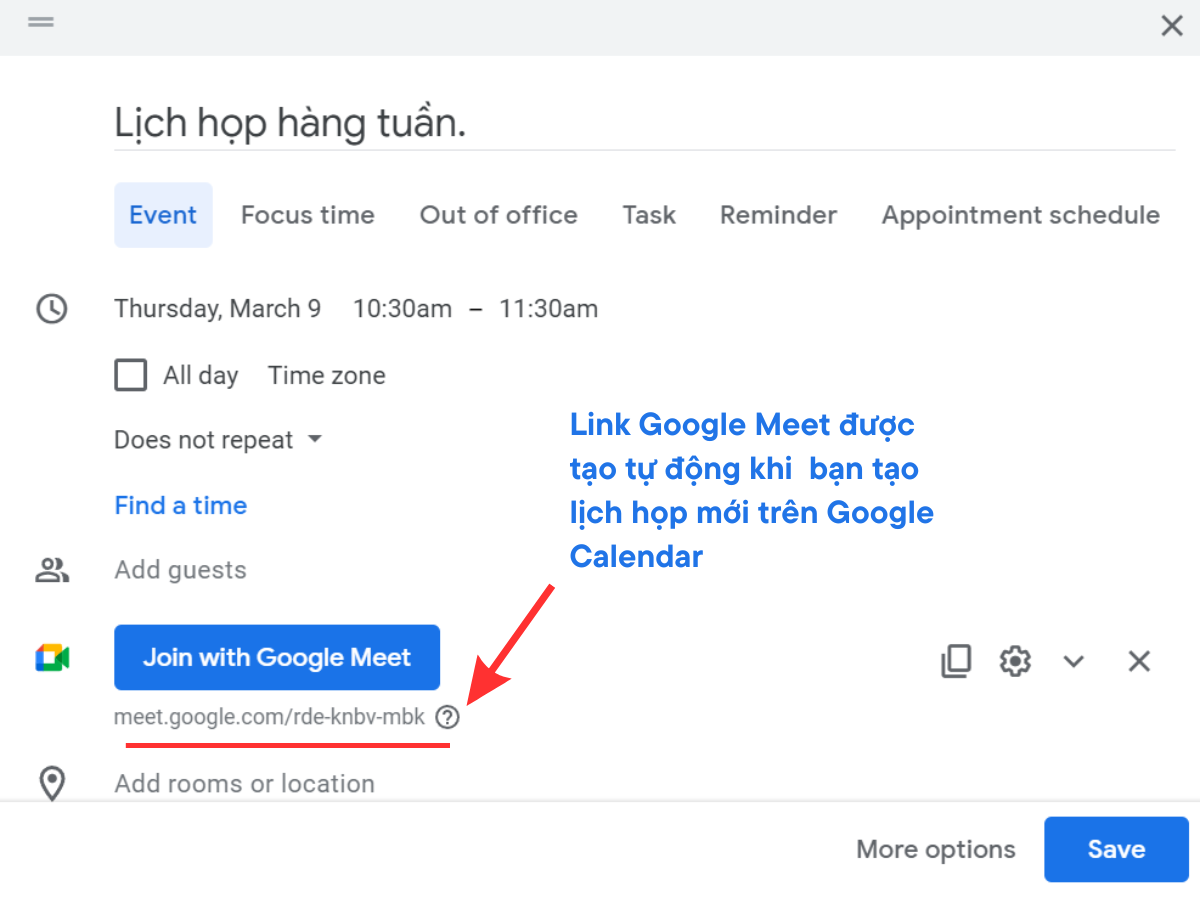Save the event
1200x900 pixels.
[1116, 849]
